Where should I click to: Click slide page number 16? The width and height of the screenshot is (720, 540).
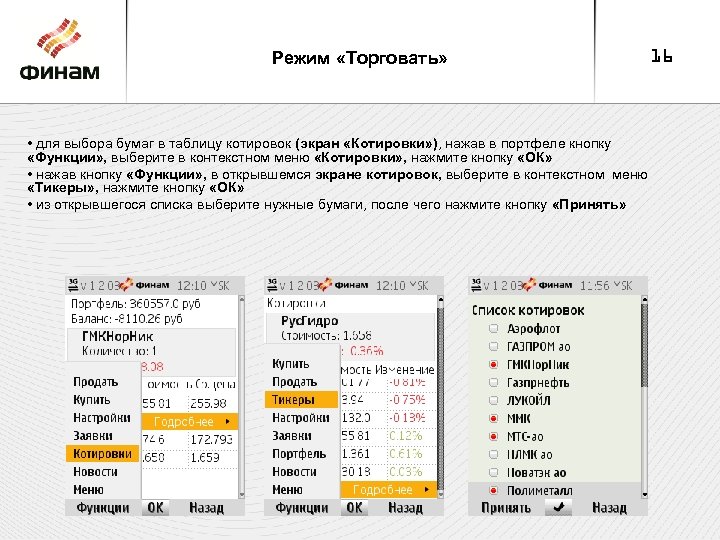point(662,56)
